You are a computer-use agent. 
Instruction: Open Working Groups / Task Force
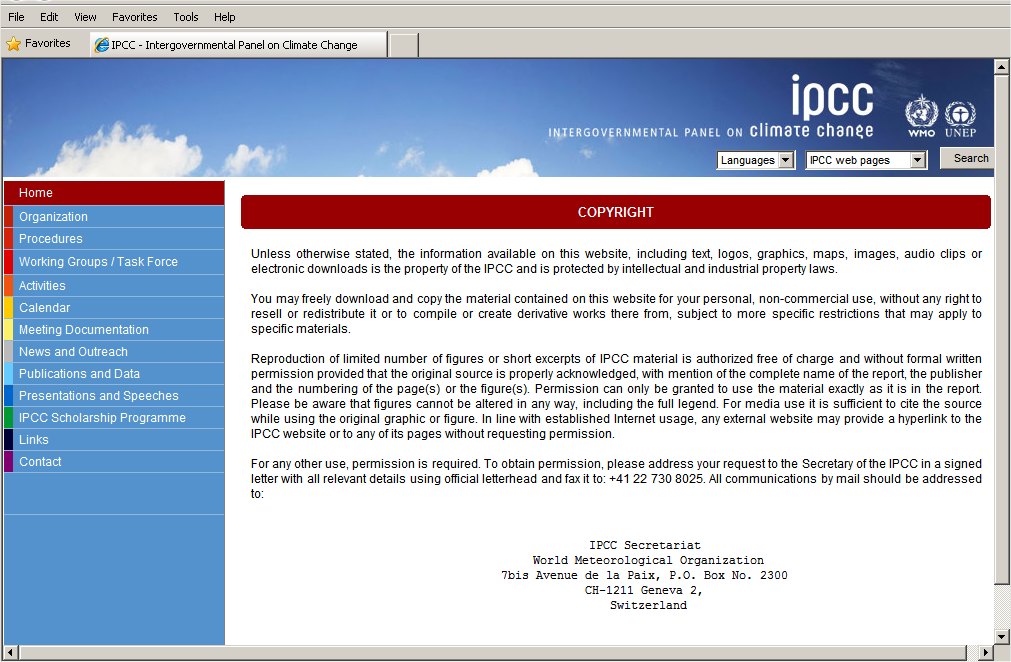pyautogui.click(x=114, y=262)
